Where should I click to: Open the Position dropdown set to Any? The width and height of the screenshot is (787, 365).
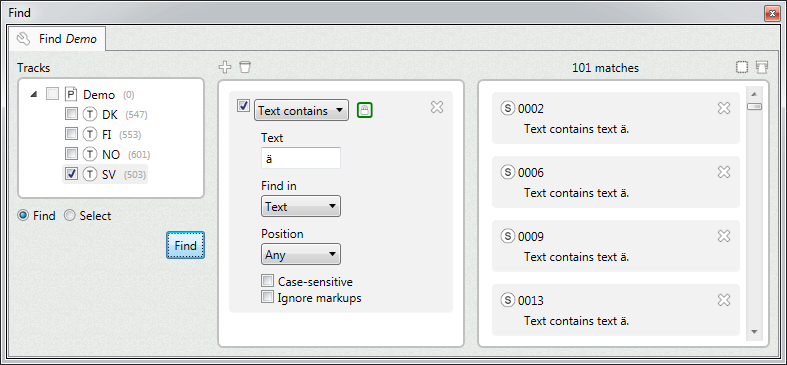tap(301, 255)
